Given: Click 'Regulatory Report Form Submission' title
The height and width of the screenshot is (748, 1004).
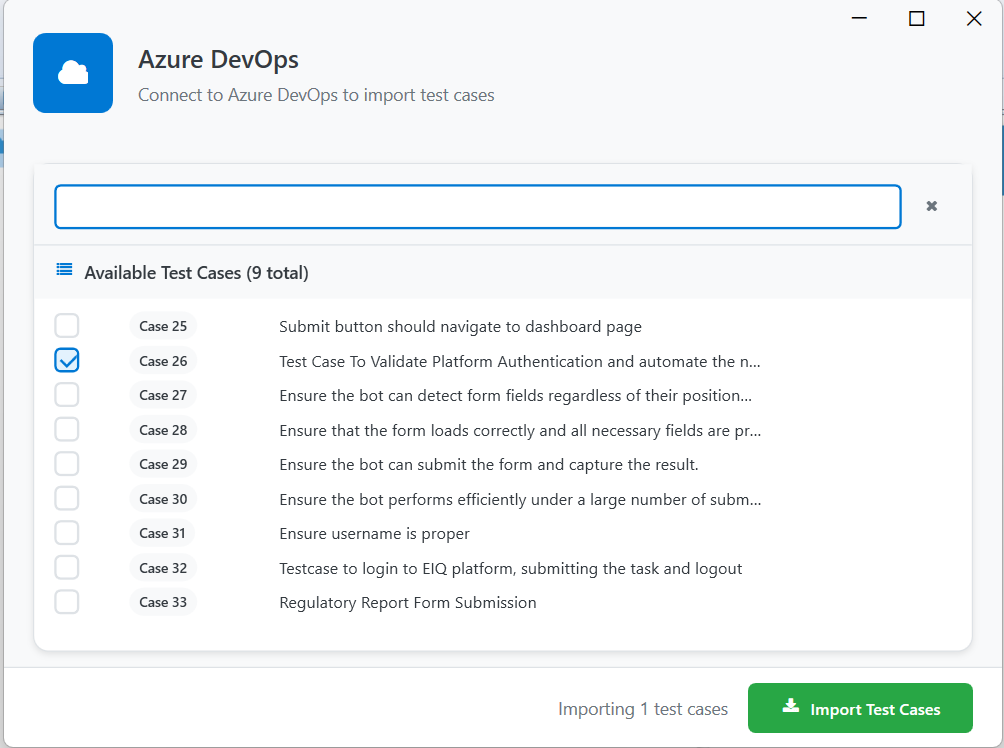Looking at the screenshot, I should click(x=408, y=603).
